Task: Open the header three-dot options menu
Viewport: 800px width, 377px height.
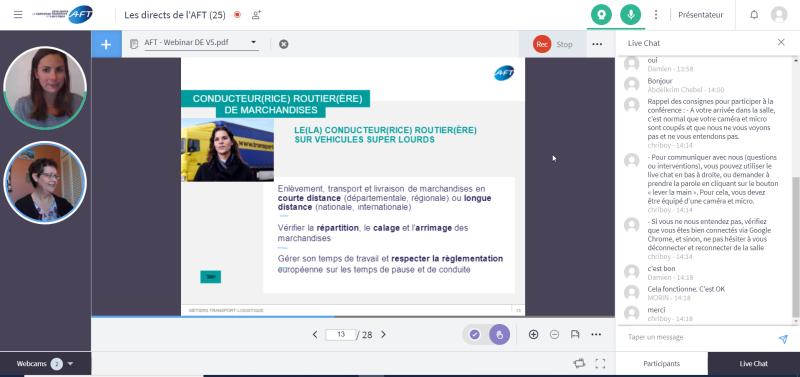Action: (656, 15)
